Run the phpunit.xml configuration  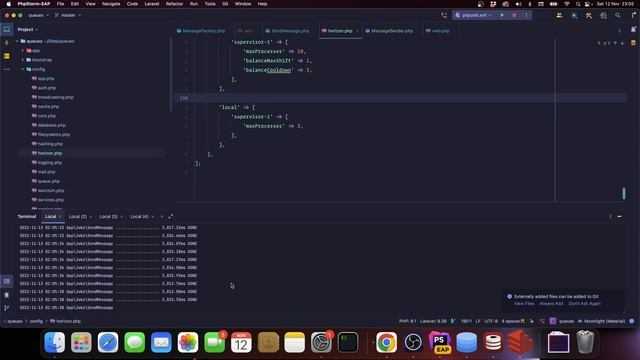(x=502, y=15)
